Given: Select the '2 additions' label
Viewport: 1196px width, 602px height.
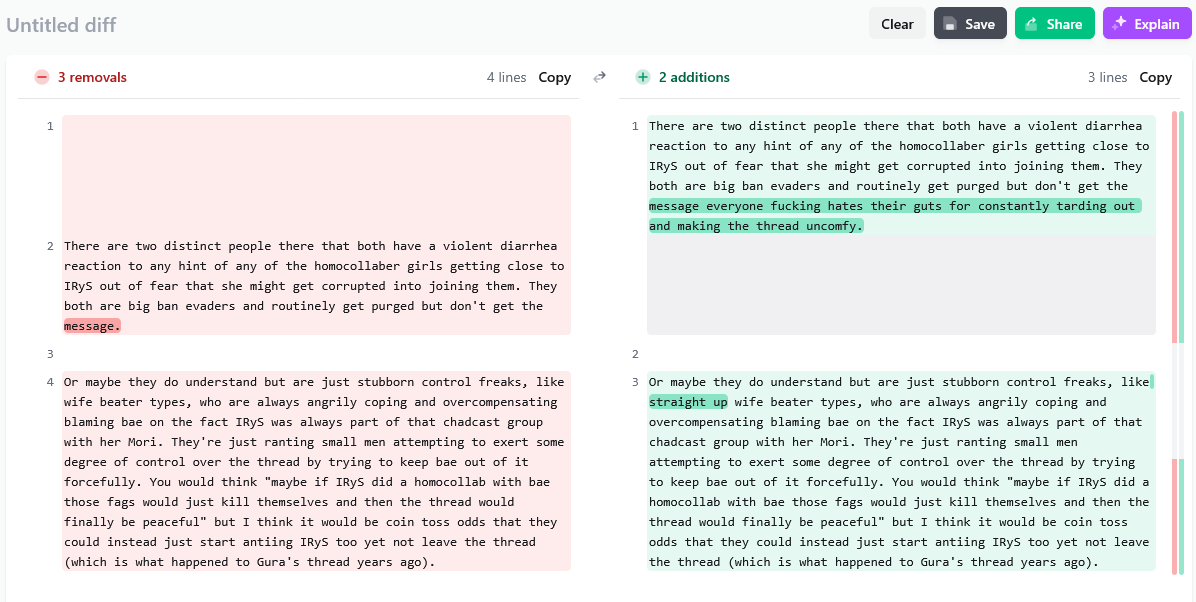Looking at the screenshot, I should 694,77.
